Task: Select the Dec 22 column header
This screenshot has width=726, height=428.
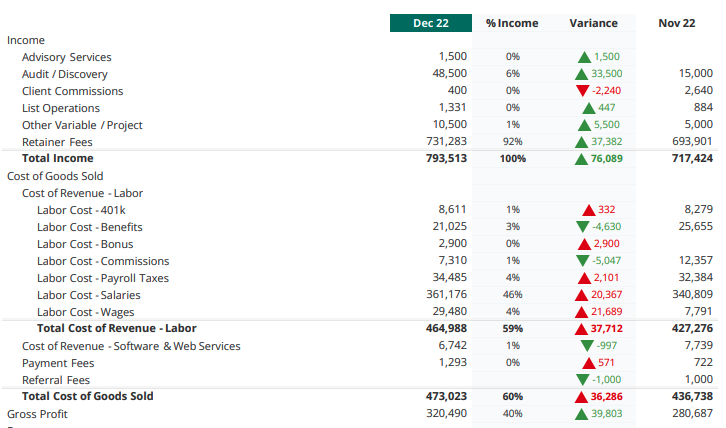Action: coord(430,23)
